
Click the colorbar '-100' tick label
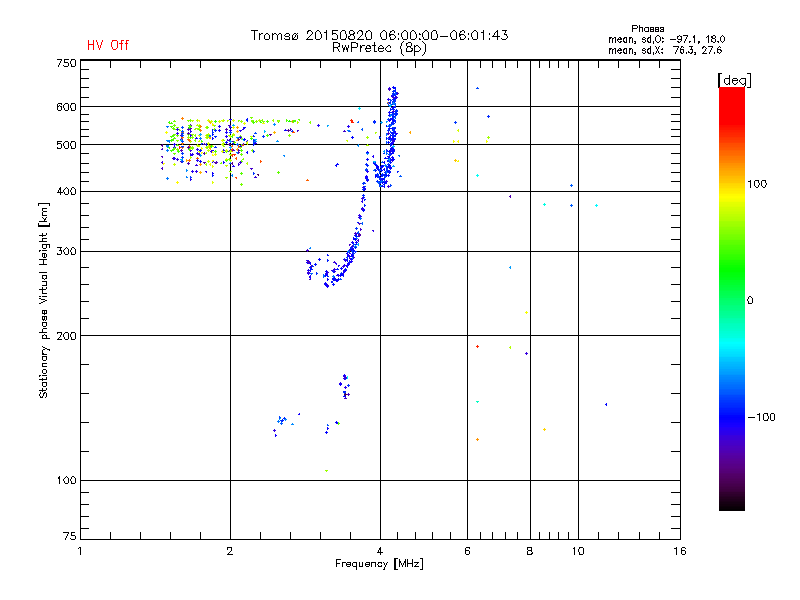[761, 417]
